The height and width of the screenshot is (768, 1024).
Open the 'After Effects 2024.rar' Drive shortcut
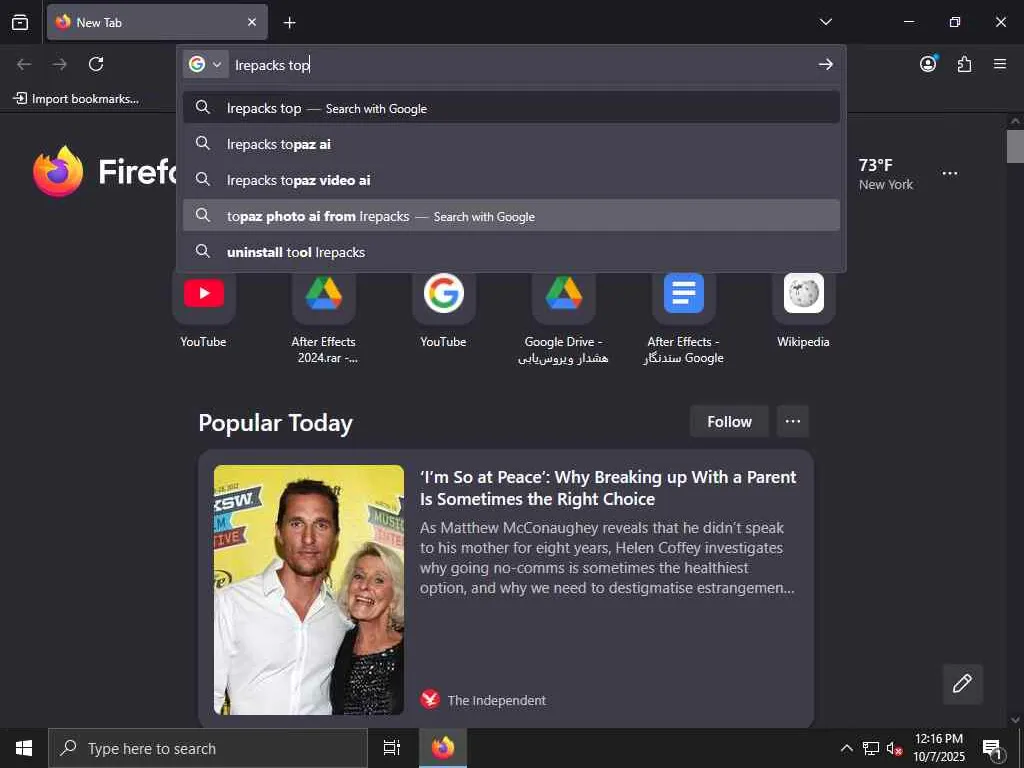324,318
